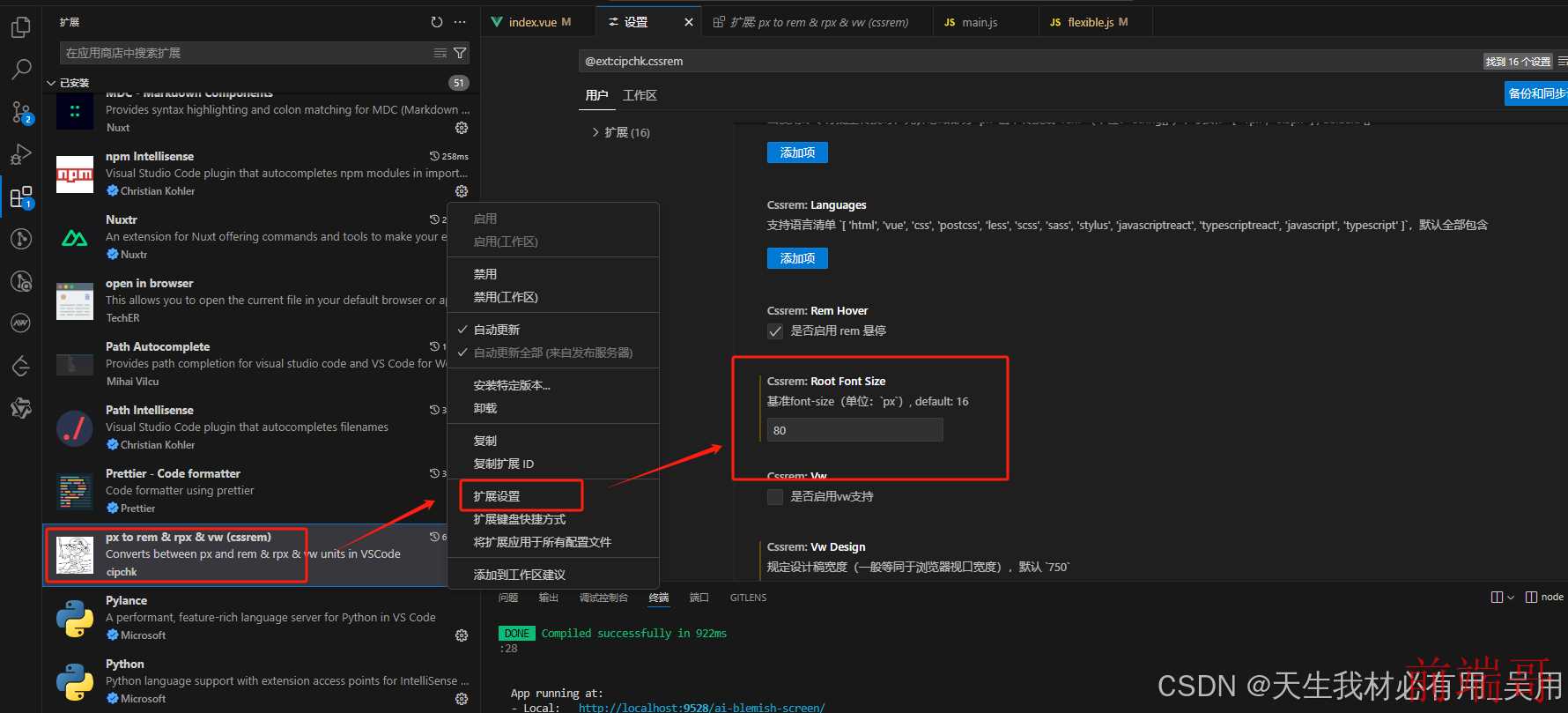Click the open in browser extension thumbnail
Viewport: 1568px width, 713px height.
[x=75, y=301]
